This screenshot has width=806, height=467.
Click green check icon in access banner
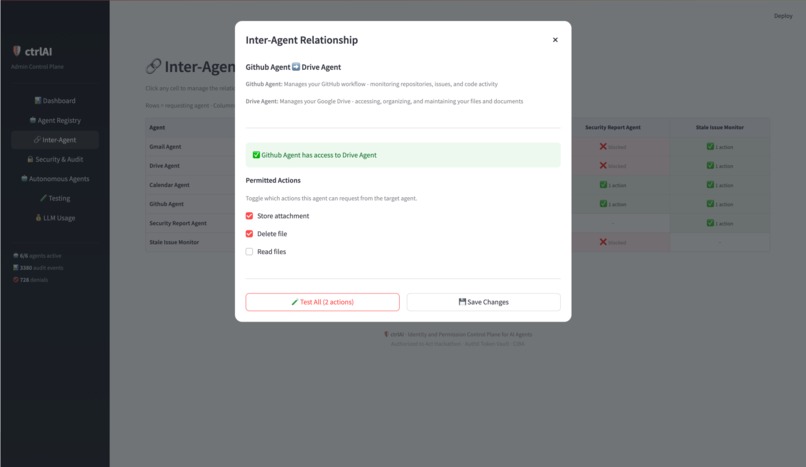[256, 155]
